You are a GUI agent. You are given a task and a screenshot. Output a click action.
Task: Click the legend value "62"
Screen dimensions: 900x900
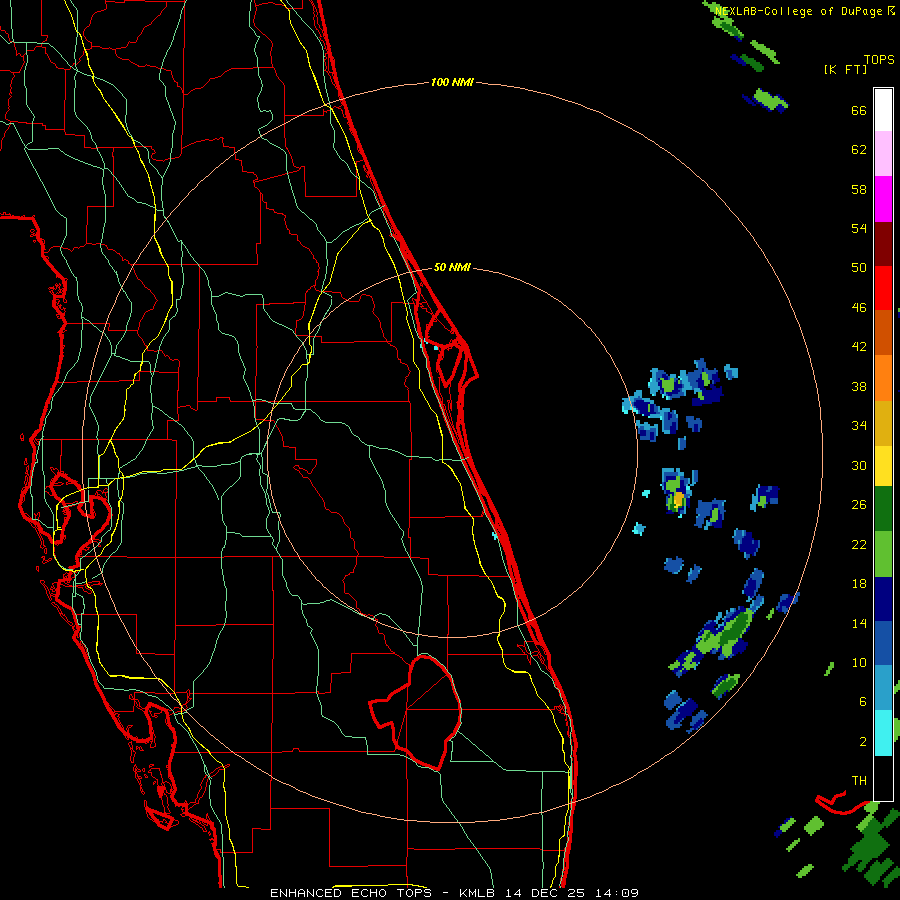(x=859, y=150)
